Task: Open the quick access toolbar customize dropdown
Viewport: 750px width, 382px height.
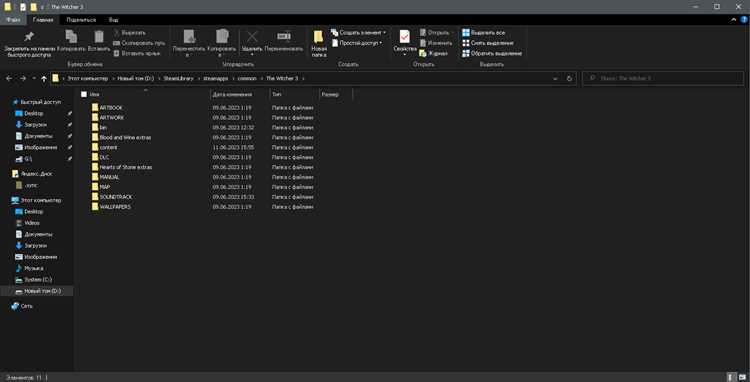Action: 42,7
